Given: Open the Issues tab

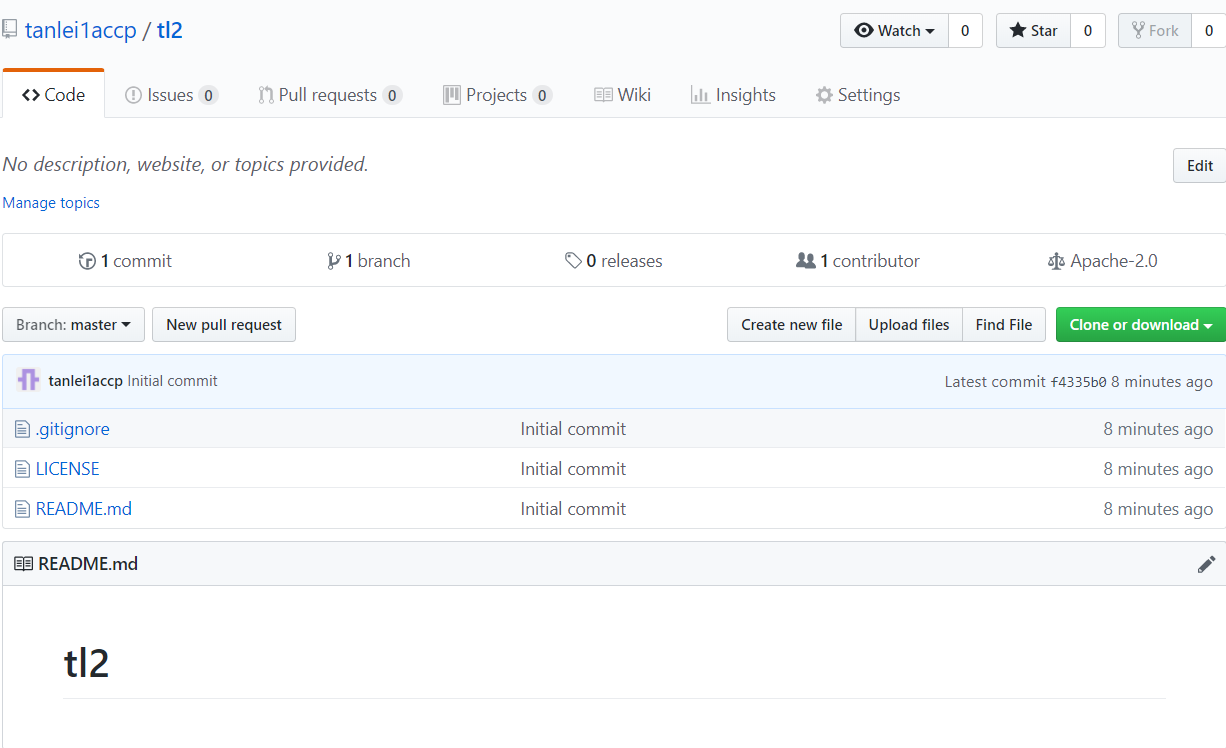Looking at the screenshot, I should (171, 95).
